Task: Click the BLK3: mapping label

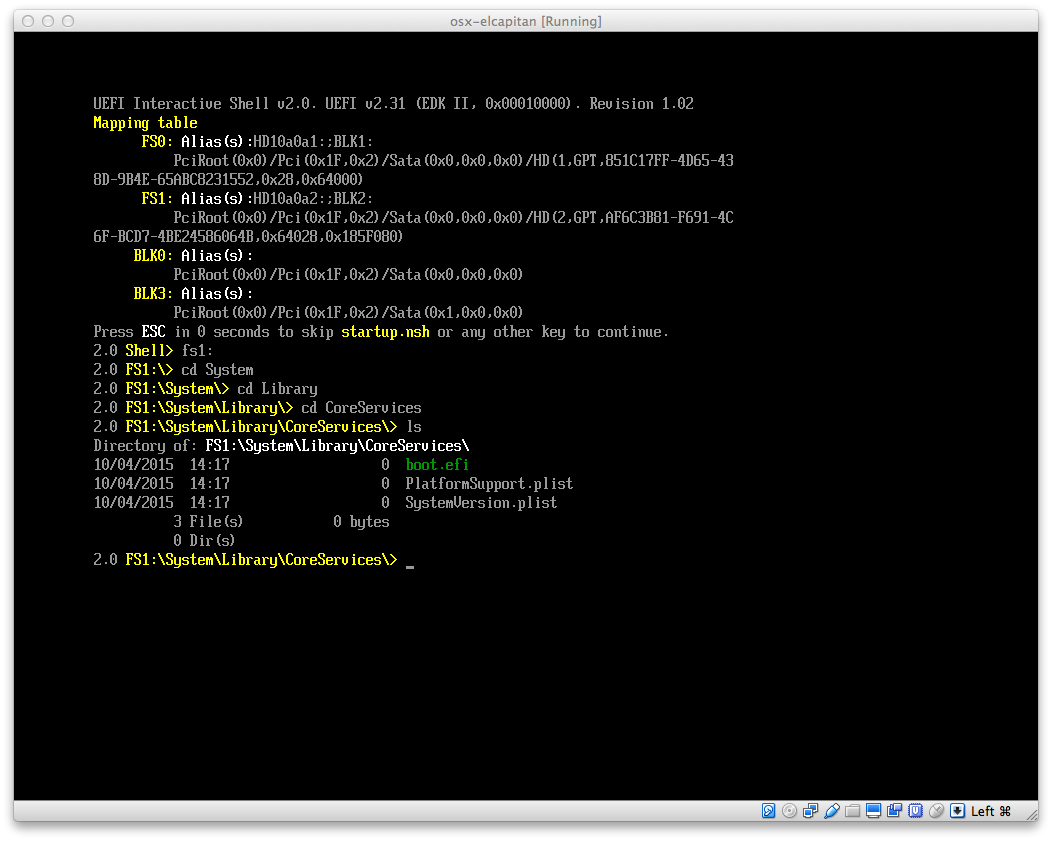Action: click(x=153, y=294)
